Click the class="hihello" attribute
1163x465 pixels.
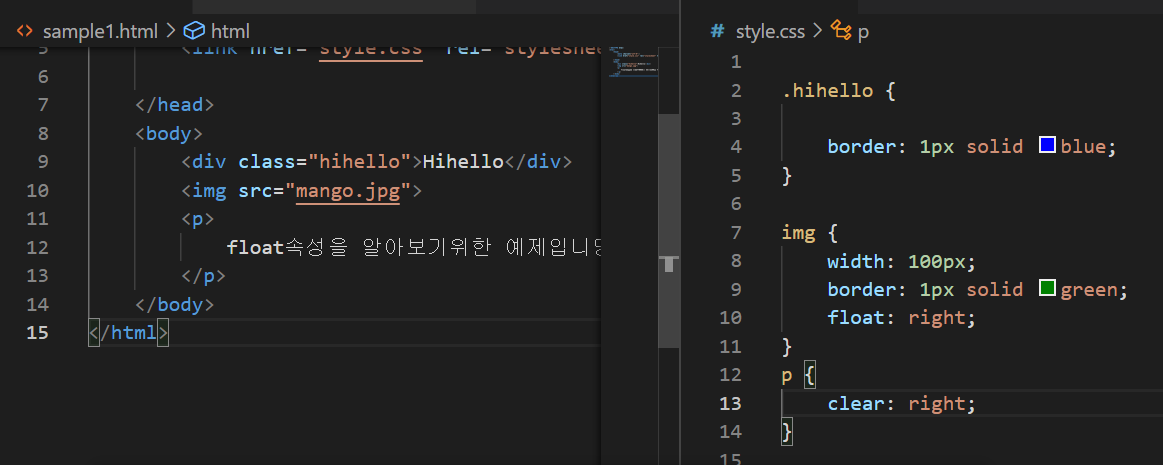point(325,162)
